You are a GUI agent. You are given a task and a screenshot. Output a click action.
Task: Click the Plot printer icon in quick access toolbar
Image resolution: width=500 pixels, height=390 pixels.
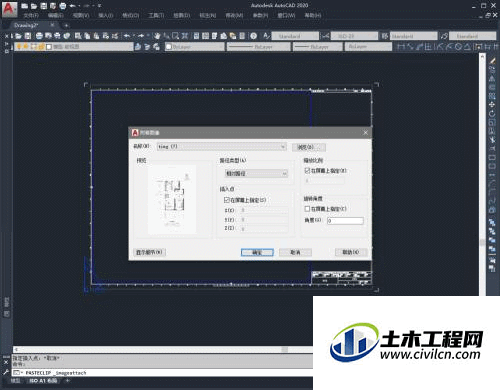coord(63,6)
